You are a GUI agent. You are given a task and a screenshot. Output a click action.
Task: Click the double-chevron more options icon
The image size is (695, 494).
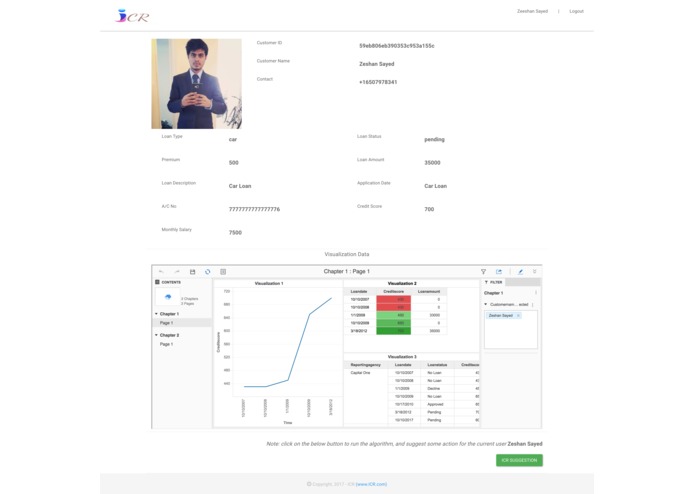click(535, 272)
